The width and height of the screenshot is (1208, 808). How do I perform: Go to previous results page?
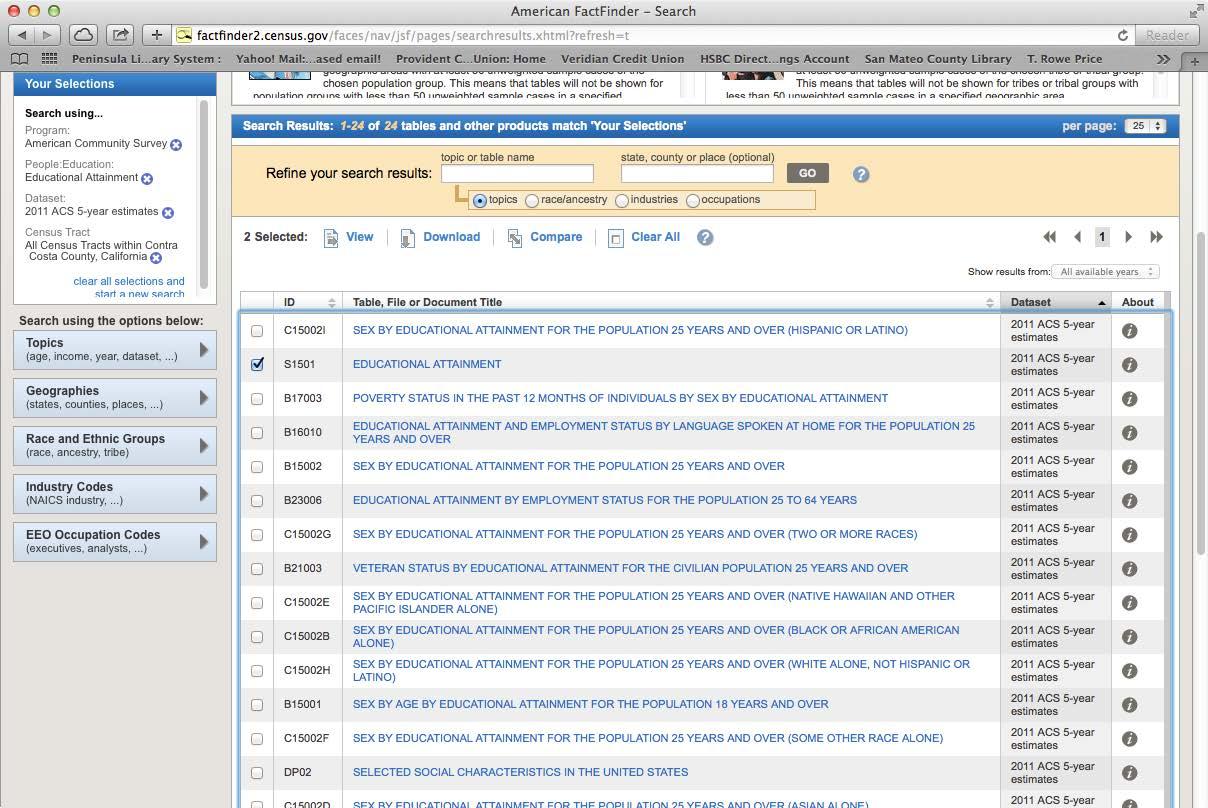click(x=1077, y=237)
